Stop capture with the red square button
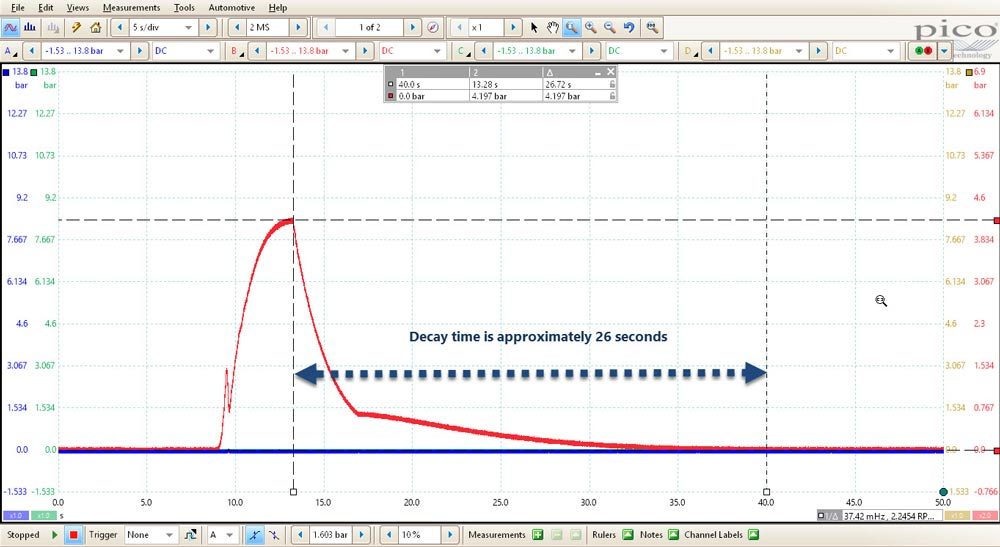The image size is (1000, 547). (73, 535)
